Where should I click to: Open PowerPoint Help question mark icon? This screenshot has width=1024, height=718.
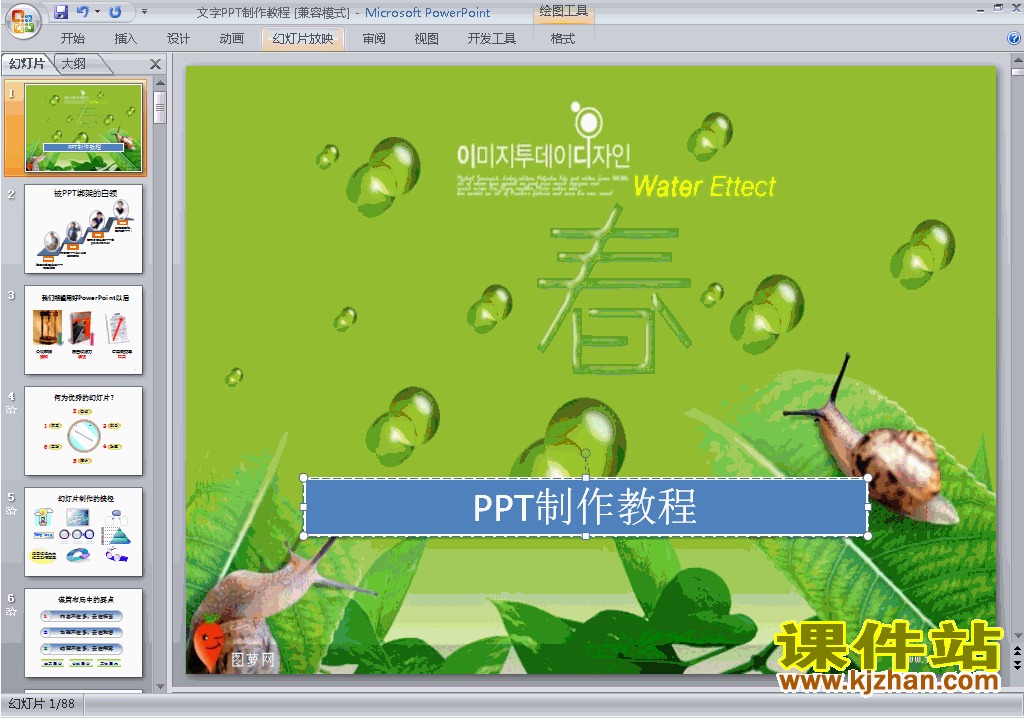pos(1014,39)
